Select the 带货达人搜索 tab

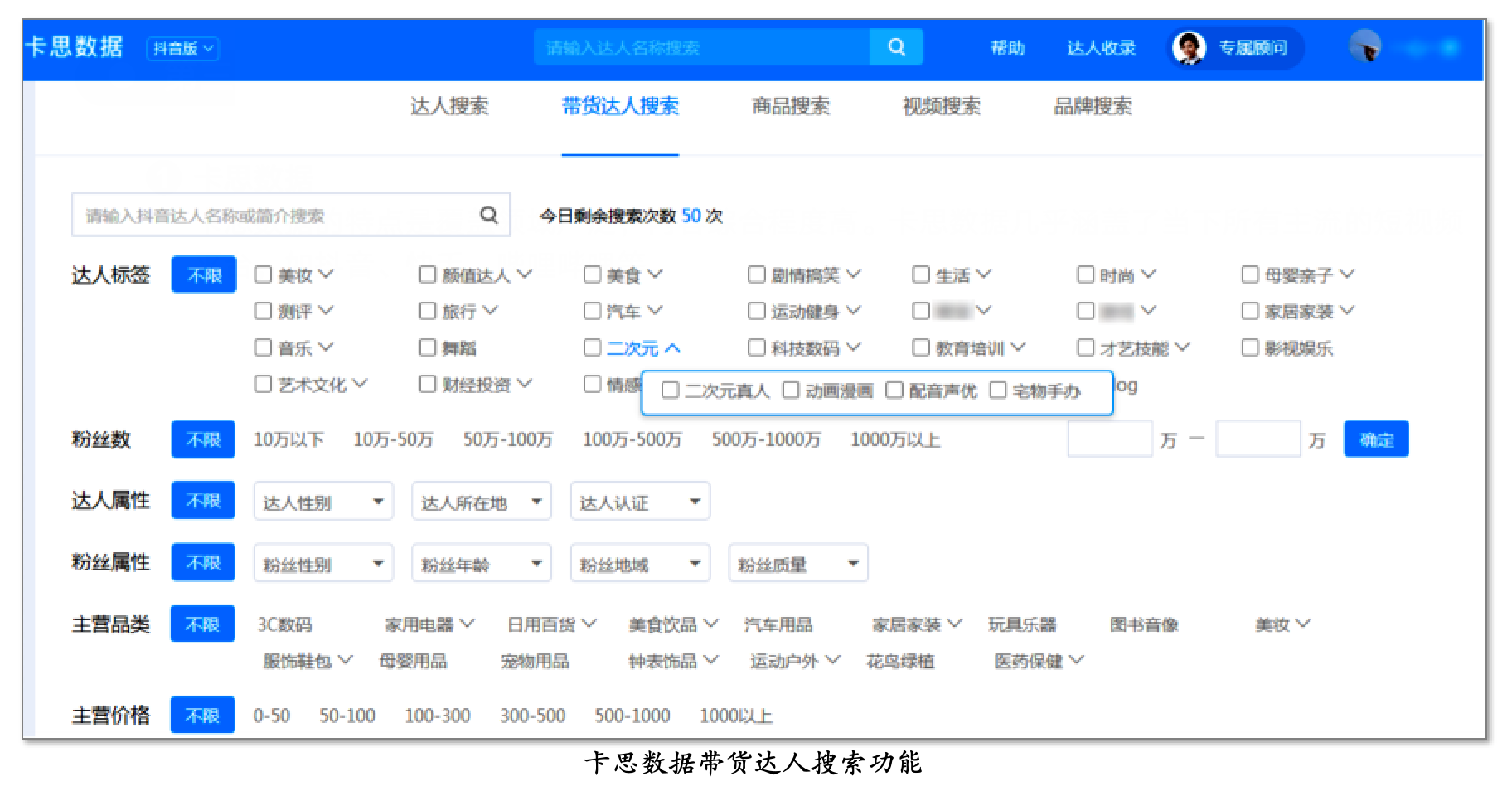(620, 106)
